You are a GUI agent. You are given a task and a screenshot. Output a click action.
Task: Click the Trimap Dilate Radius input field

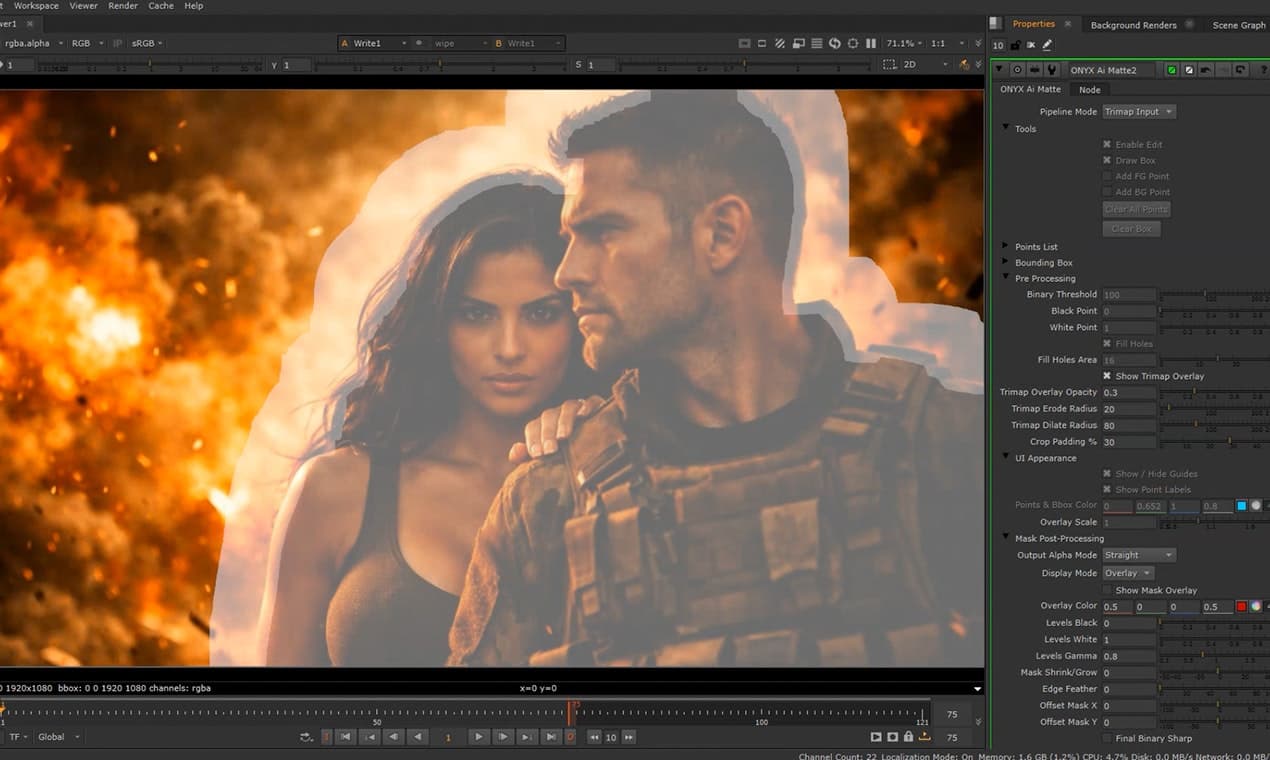coord(1129,424)
